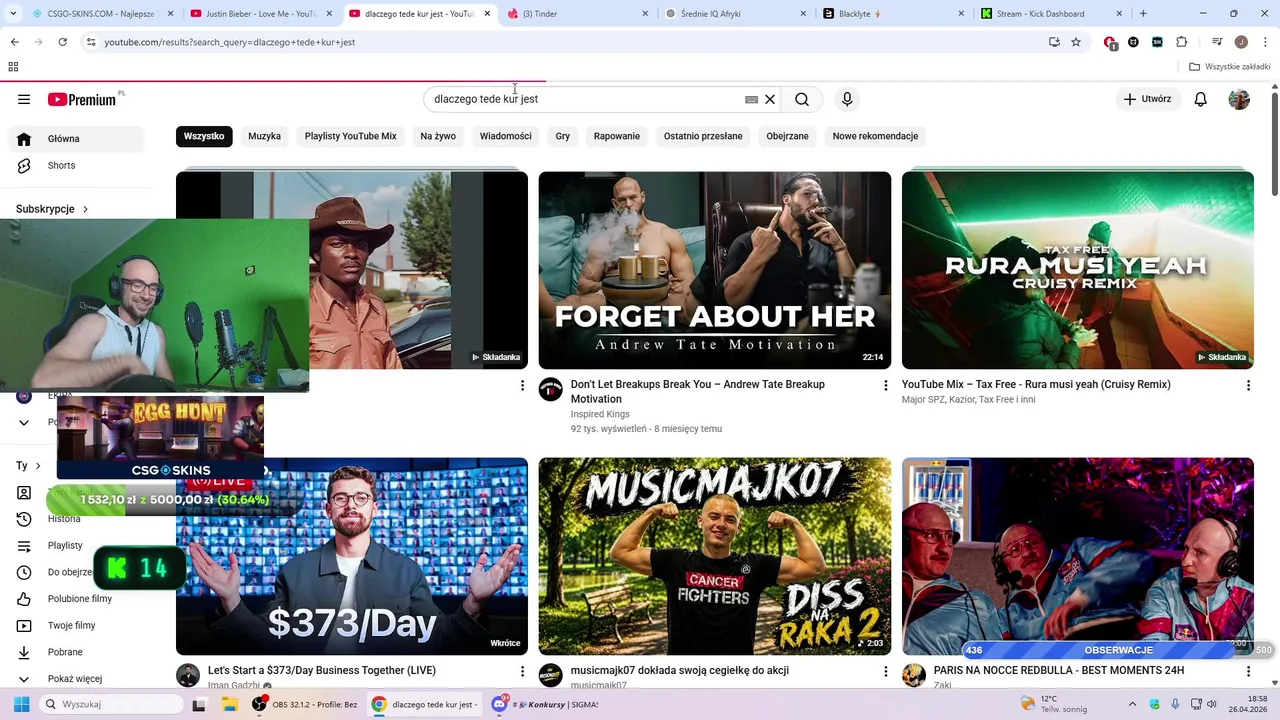The height and width of the screenshot is (720, 1280).
Task: Click the magnifier search button
Action: click(802, 99)
